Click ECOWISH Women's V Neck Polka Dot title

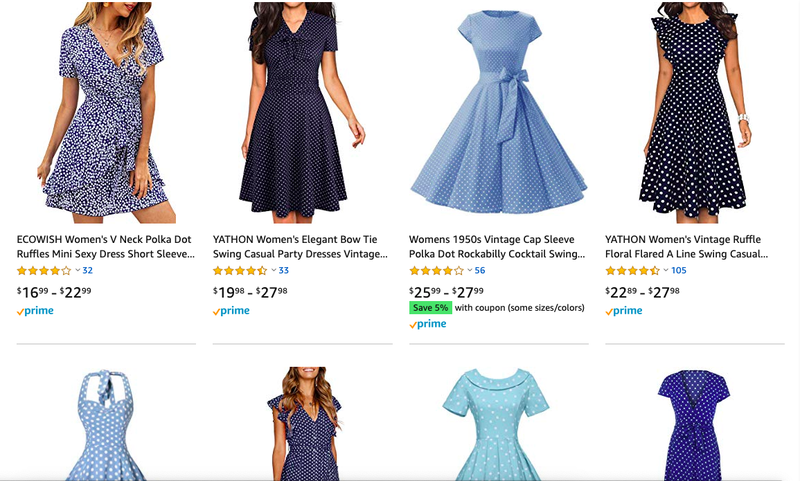106,246
